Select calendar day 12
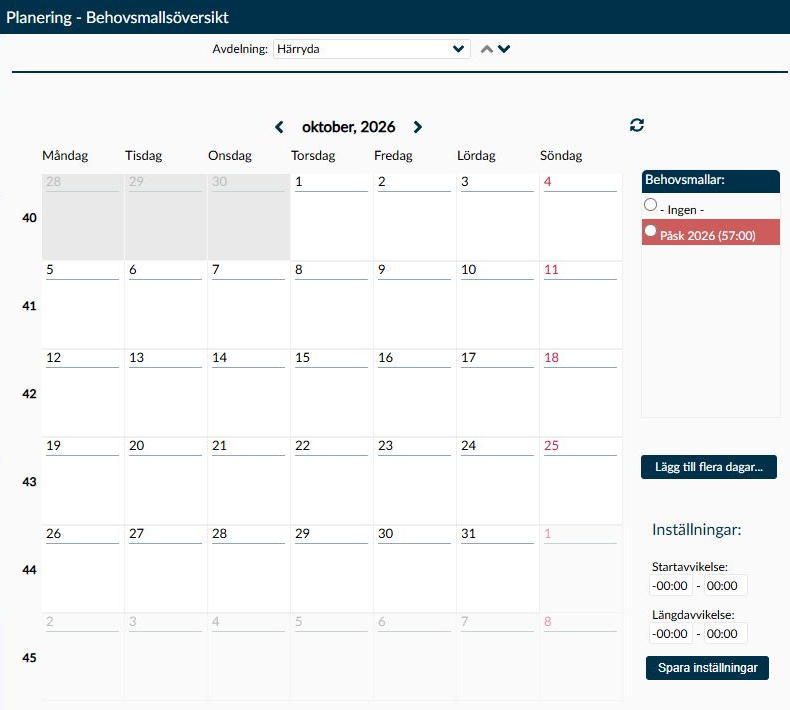This screenshot has height=710, width=790. point(83,393)
